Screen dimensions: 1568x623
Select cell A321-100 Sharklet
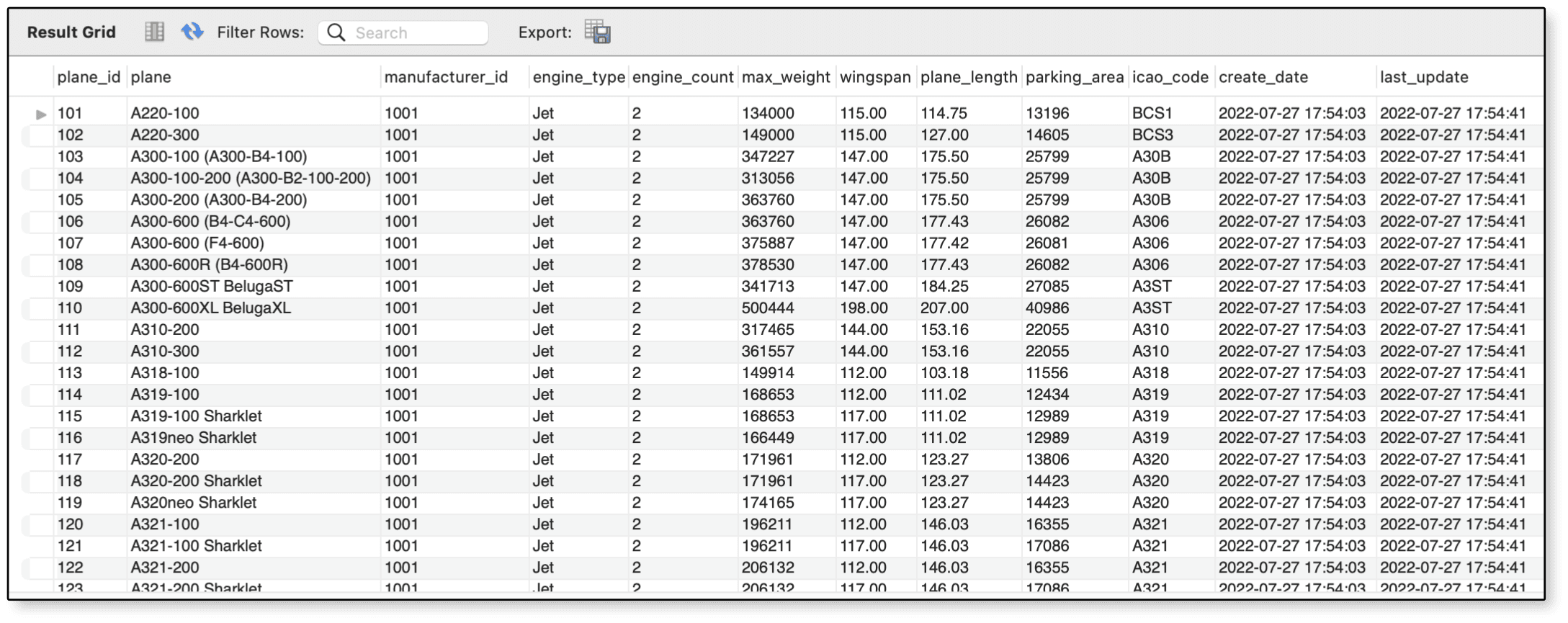(x=196, y=545)
